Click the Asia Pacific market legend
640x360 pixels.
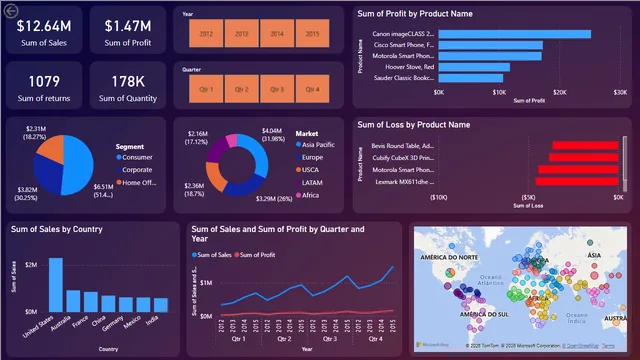tap(315, 144)
